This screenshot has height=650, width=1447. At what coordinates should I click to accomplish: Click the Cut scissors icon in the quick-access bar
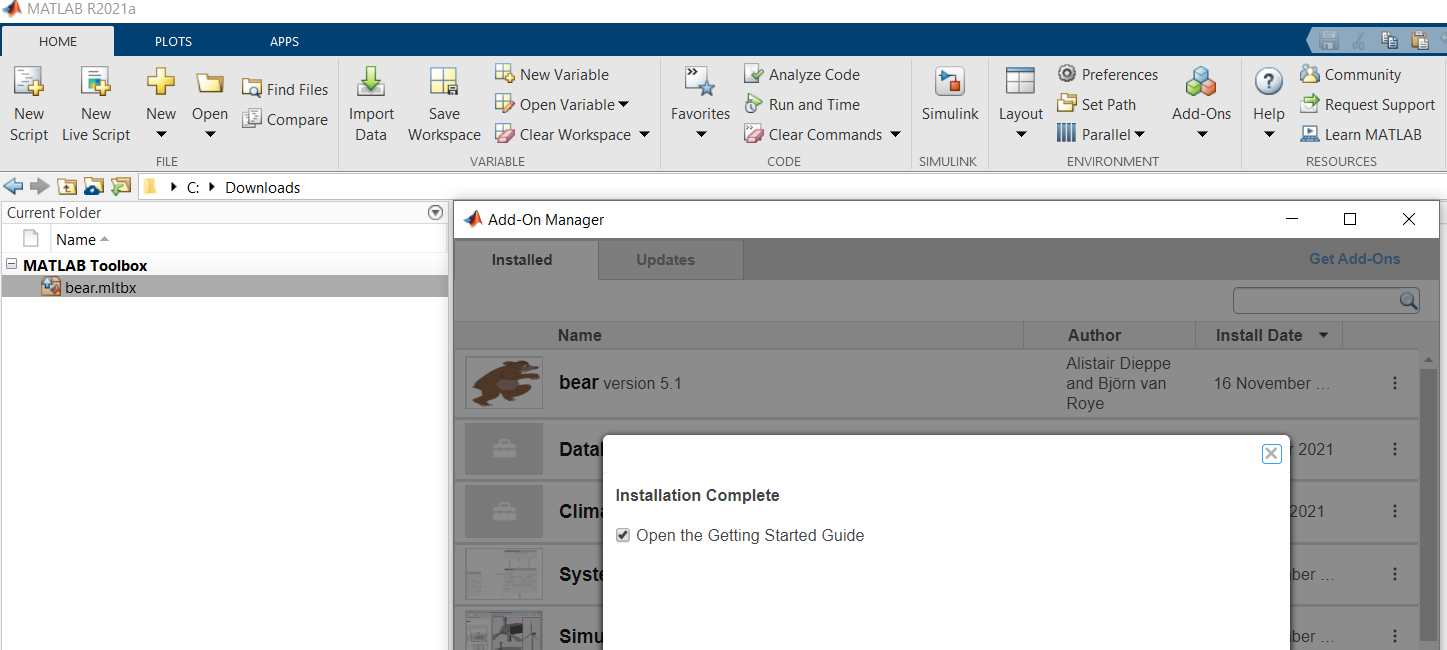(1358, 40)
